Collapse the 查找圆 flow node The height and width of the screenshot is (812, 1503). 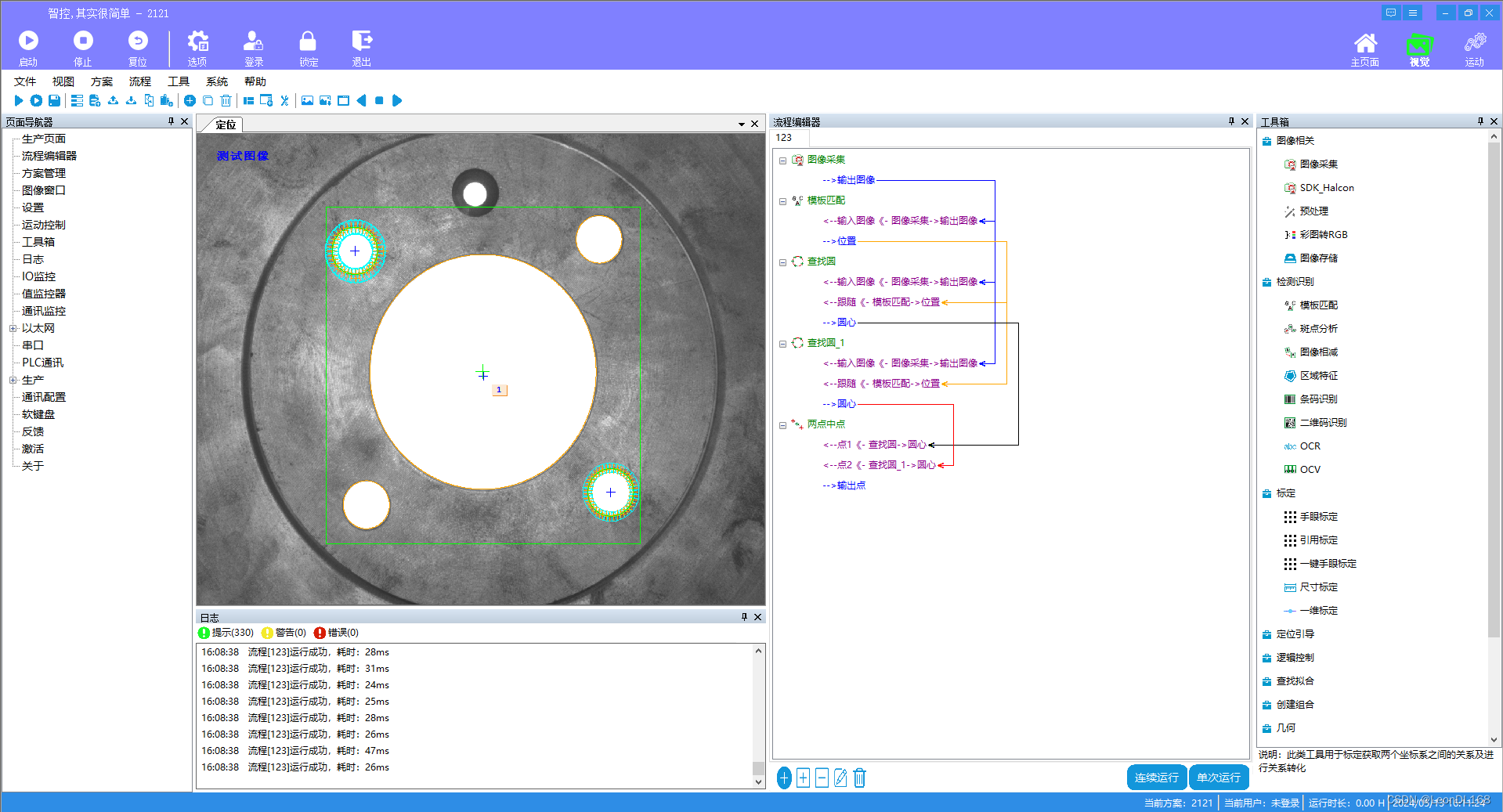point(782,262)
